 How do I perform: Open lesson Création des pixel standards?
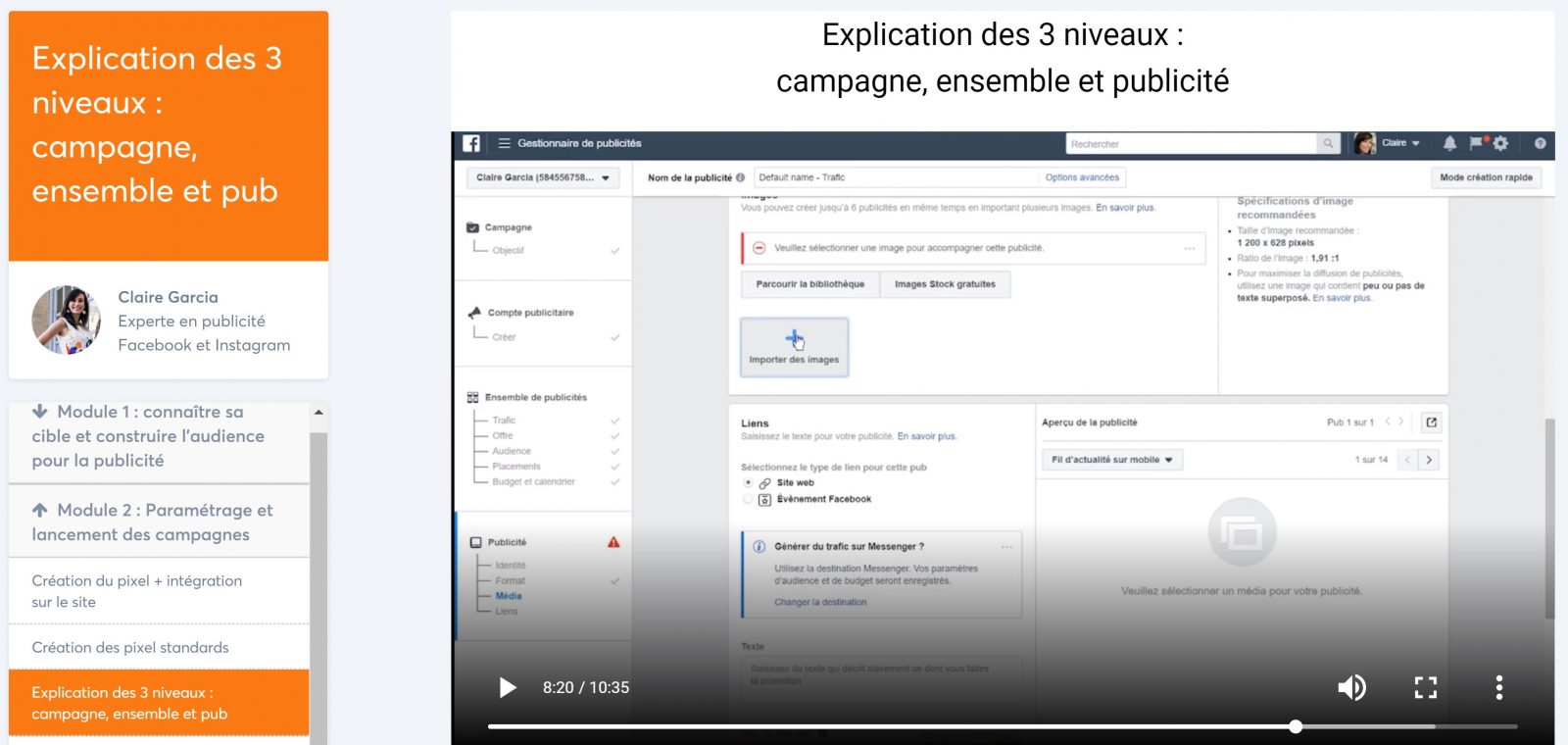point(159,647)
